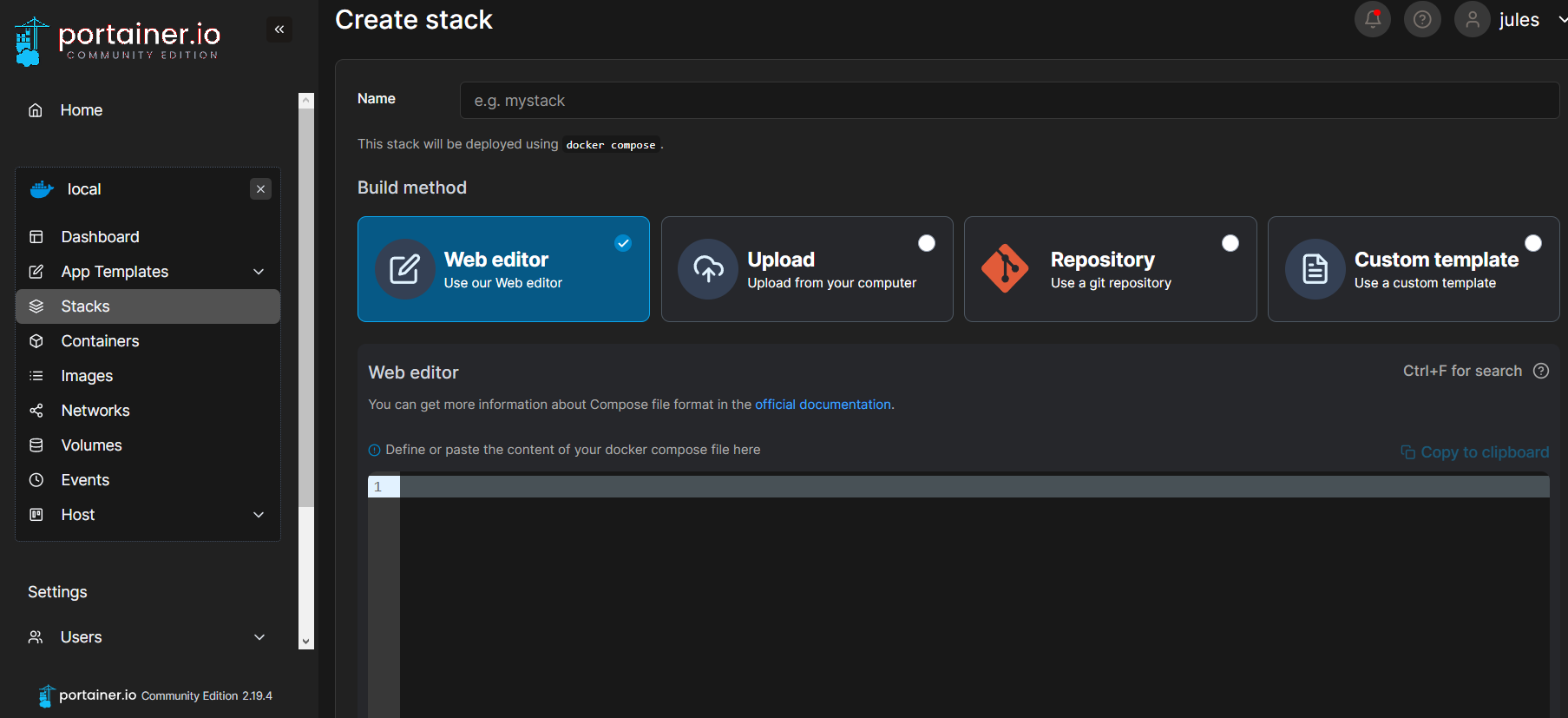This screenshot has width=1568, height=718.
Task: Click the Portainer logo in the sidebar
Action: [x=117, y=41]
